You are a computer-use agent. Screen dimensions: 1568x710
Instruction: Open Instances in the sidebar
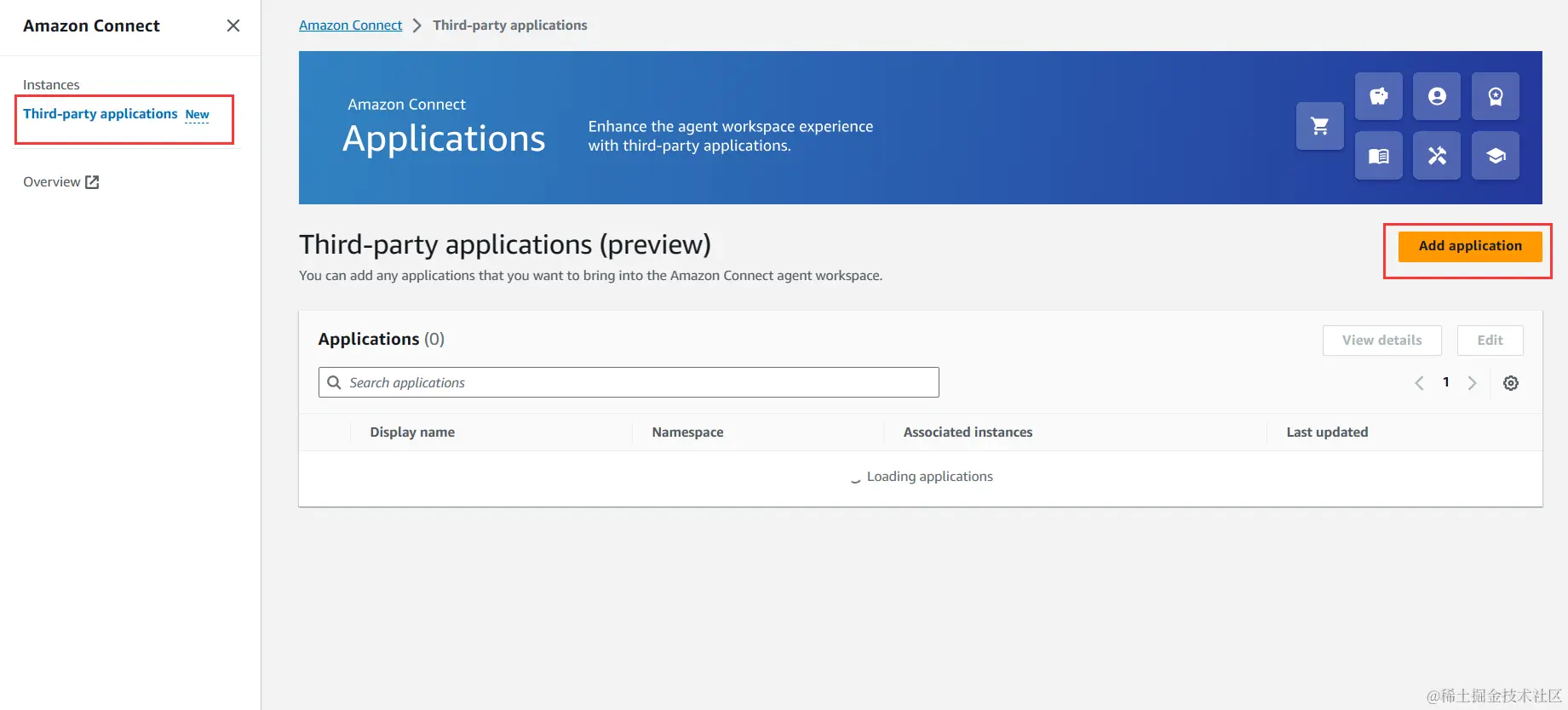51,85
